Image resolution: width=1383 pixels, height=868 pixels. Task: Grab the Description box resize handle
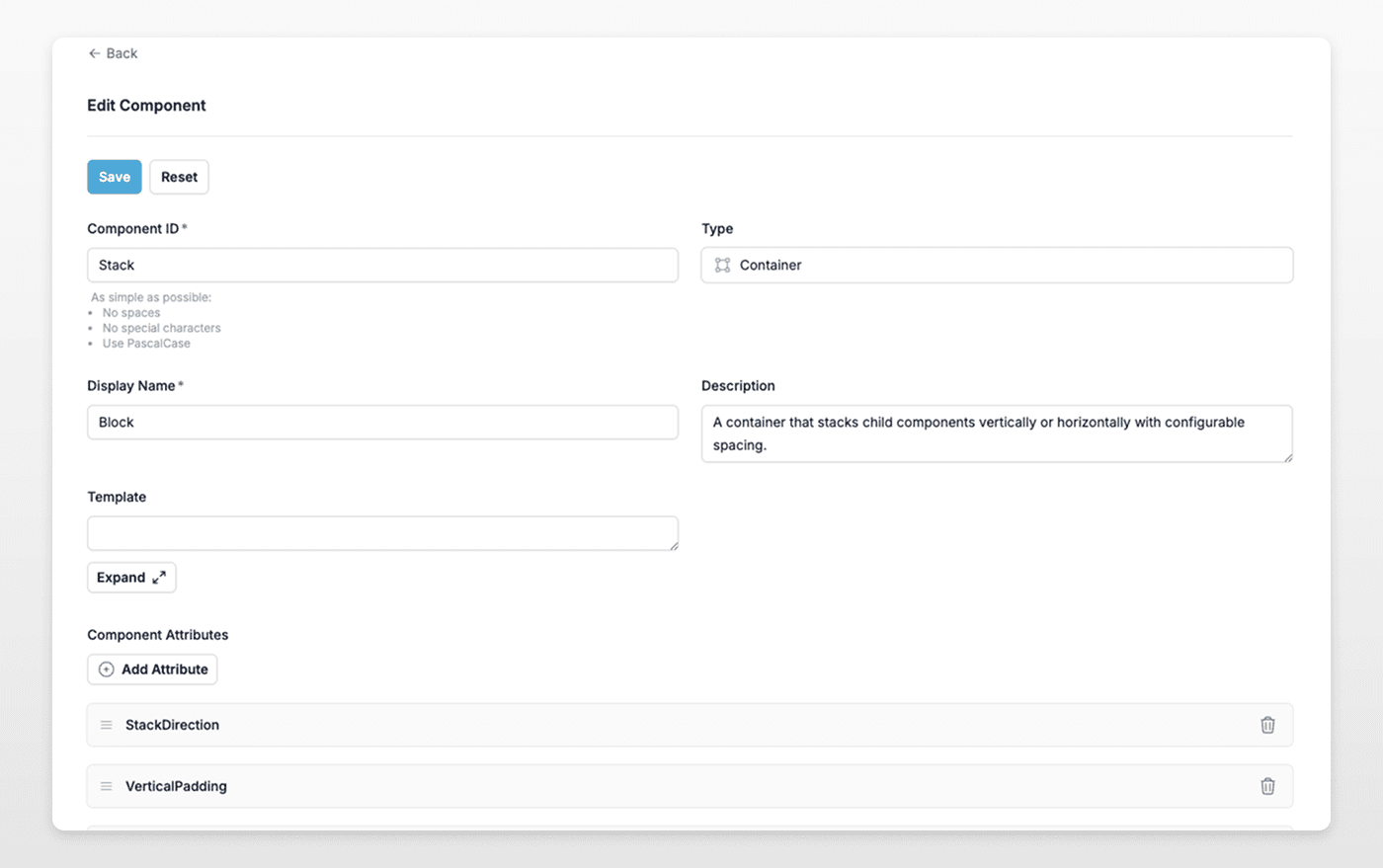click(1287, 457)
